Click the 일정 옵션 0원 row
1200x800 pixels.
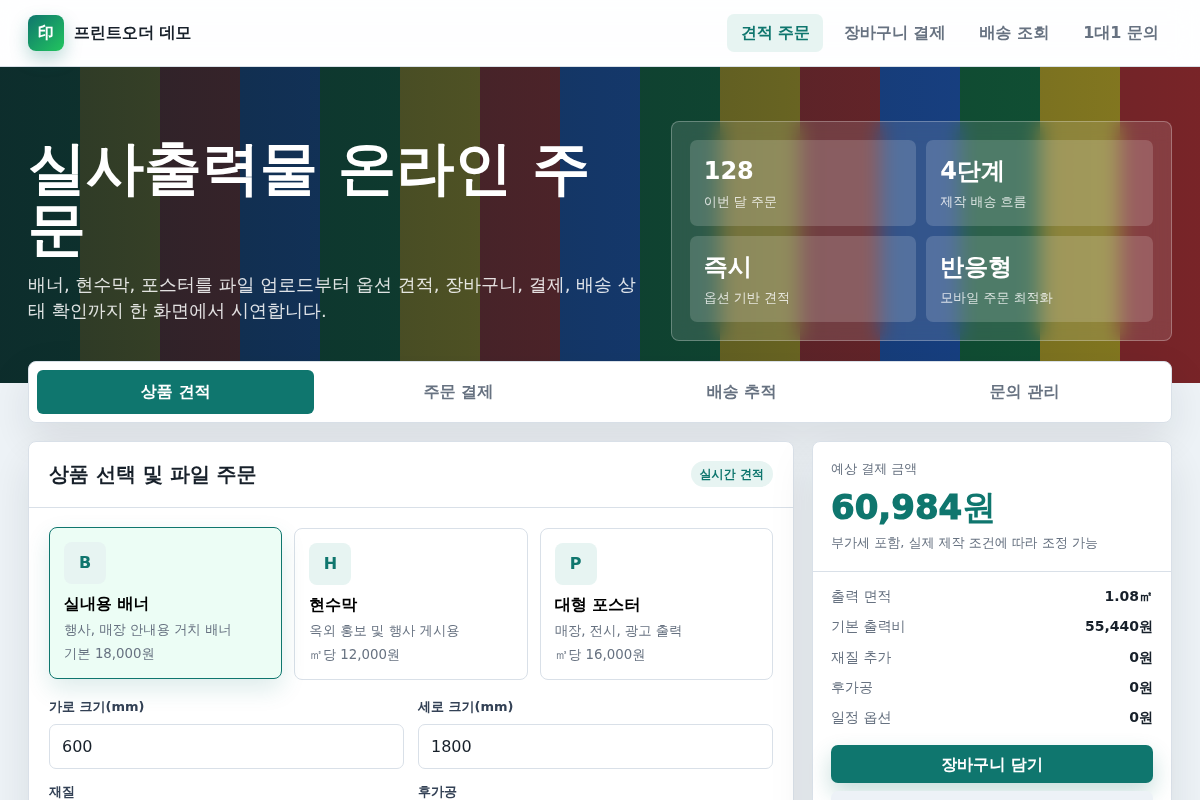click(992, 717)
